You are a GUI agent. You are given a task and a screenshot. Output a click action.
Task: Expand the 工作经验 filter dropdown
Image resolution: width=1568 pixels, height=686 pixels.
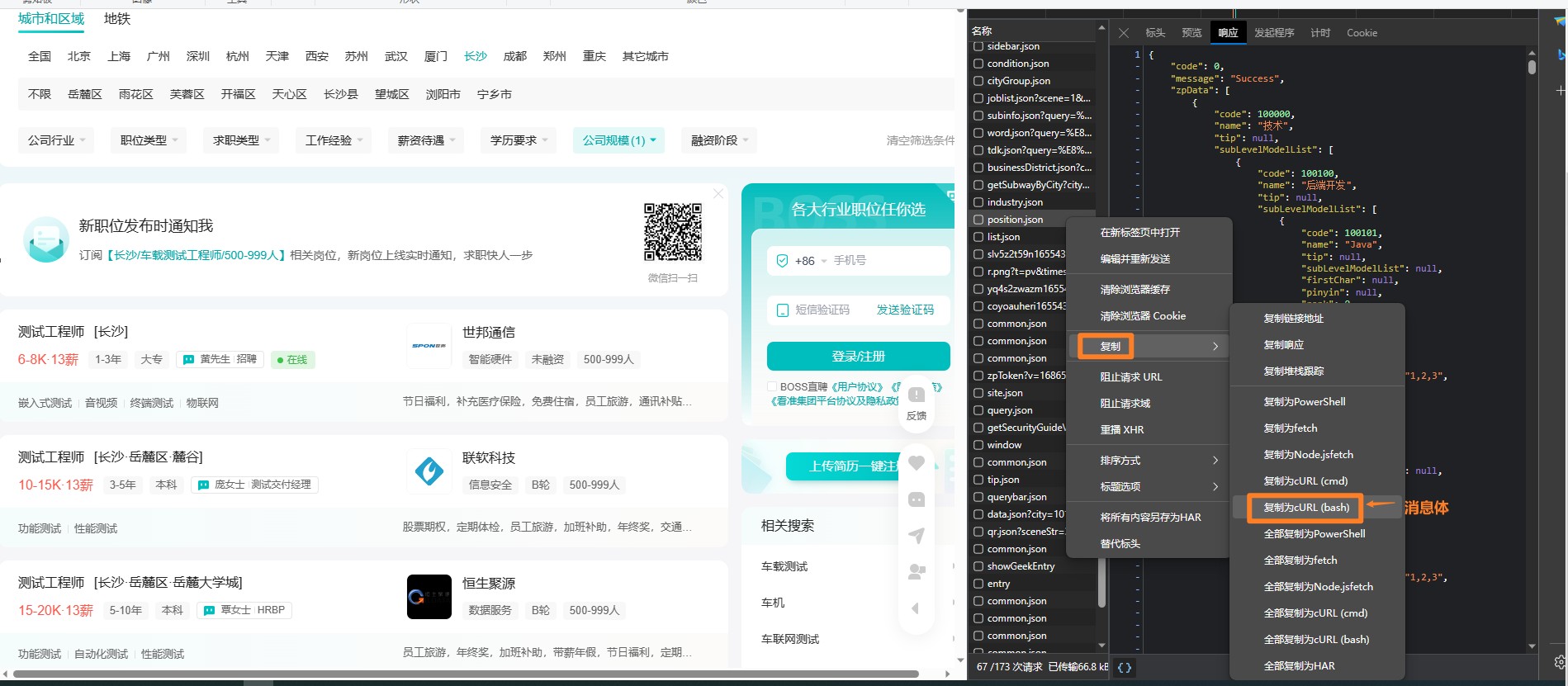(334, 140)
